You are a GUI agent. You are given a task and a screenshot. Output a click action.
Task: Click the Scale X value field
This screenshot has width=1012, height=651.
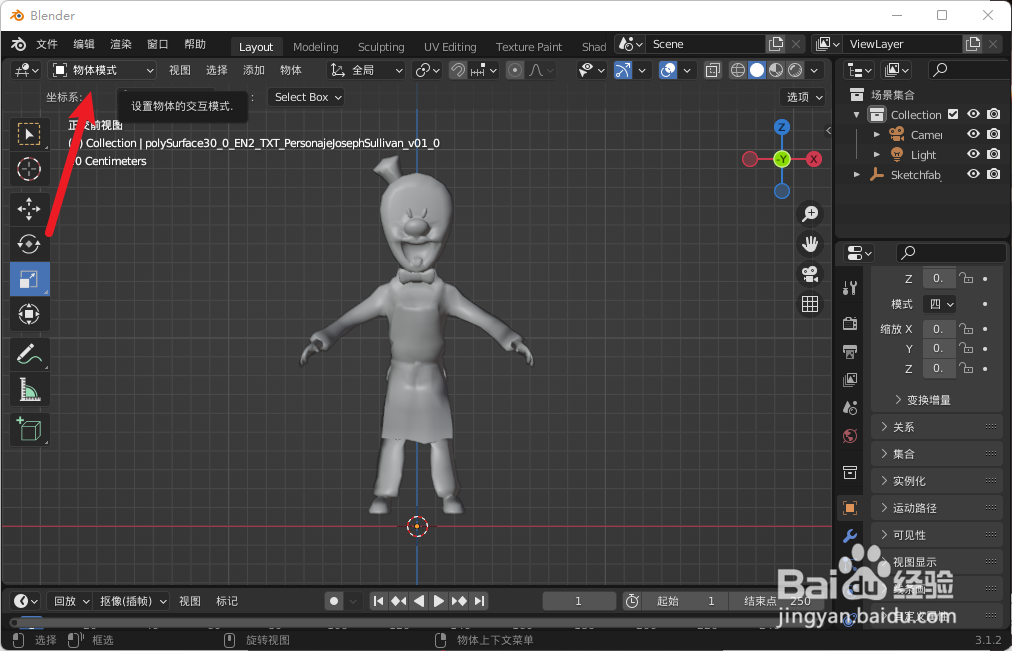938,328
